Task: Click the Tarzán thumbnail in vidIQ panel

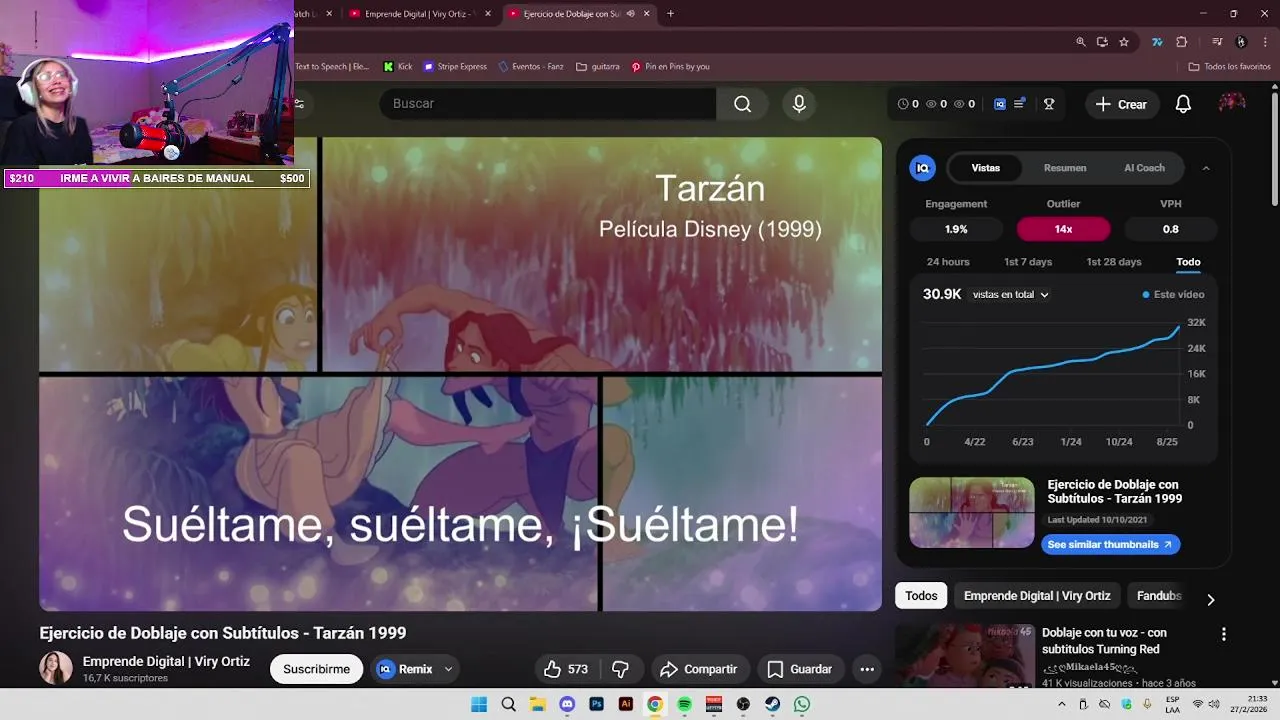Action: (971, 512)
